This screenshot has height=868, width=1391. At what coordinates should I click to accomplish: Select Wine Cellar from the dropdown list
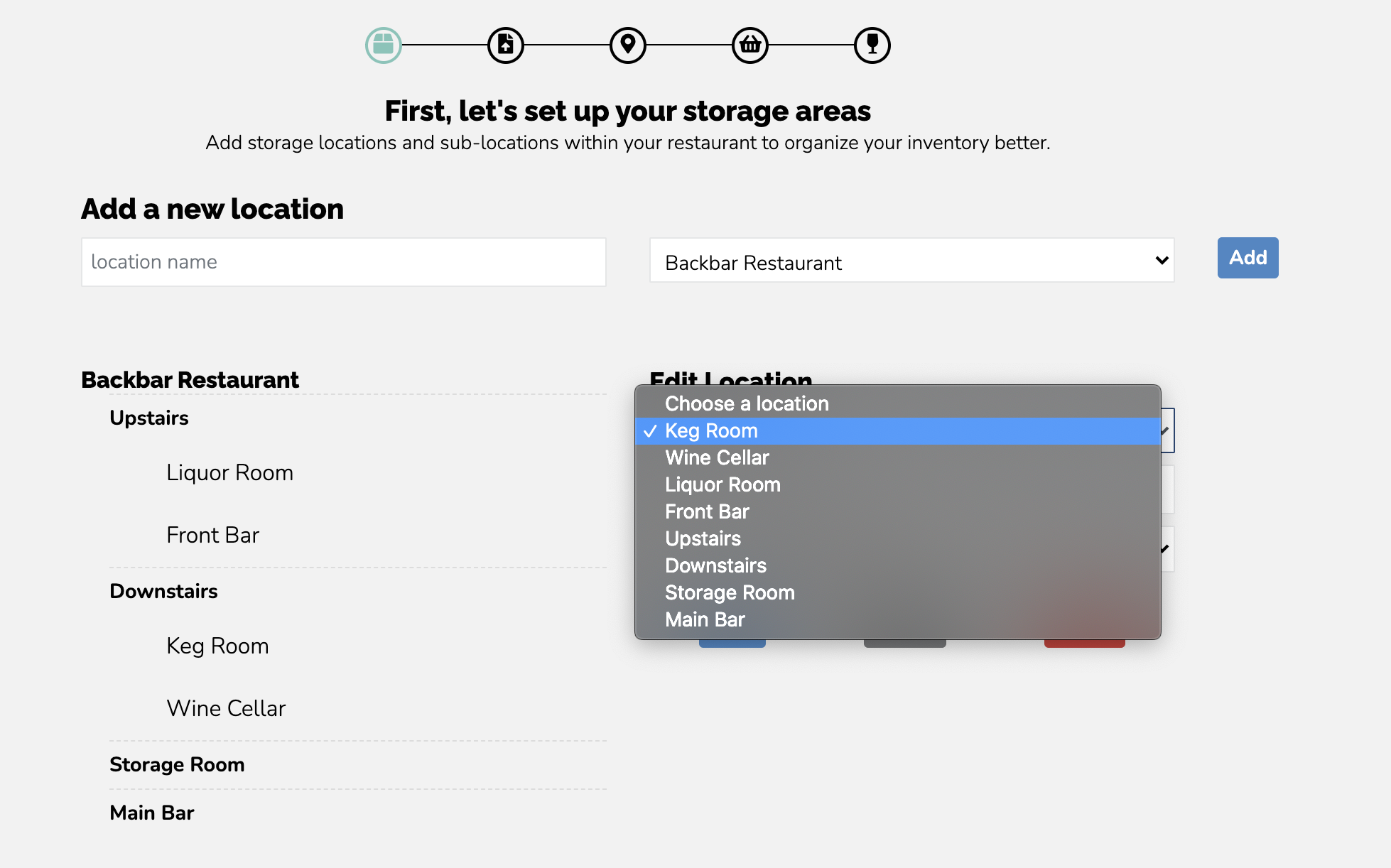click(717, 457)
